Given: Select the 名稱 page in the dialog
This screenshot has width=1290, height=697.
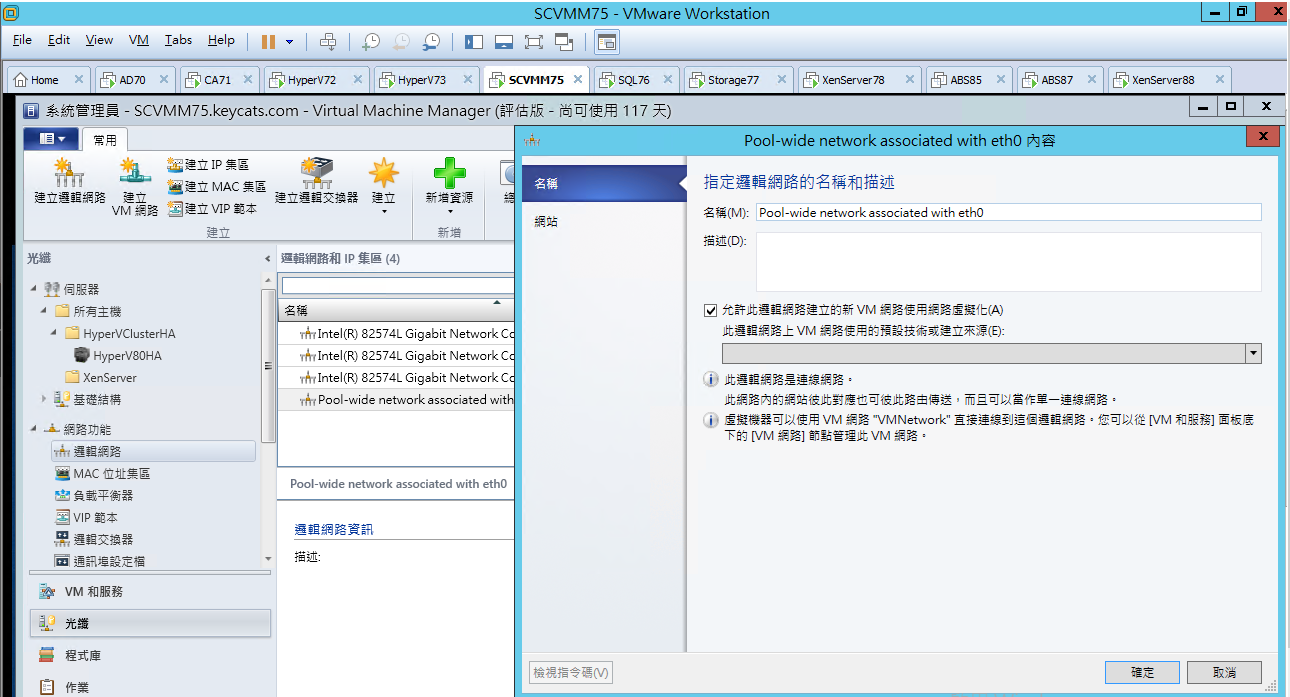Looking at the screenshot, I should (x=604, y=184).
